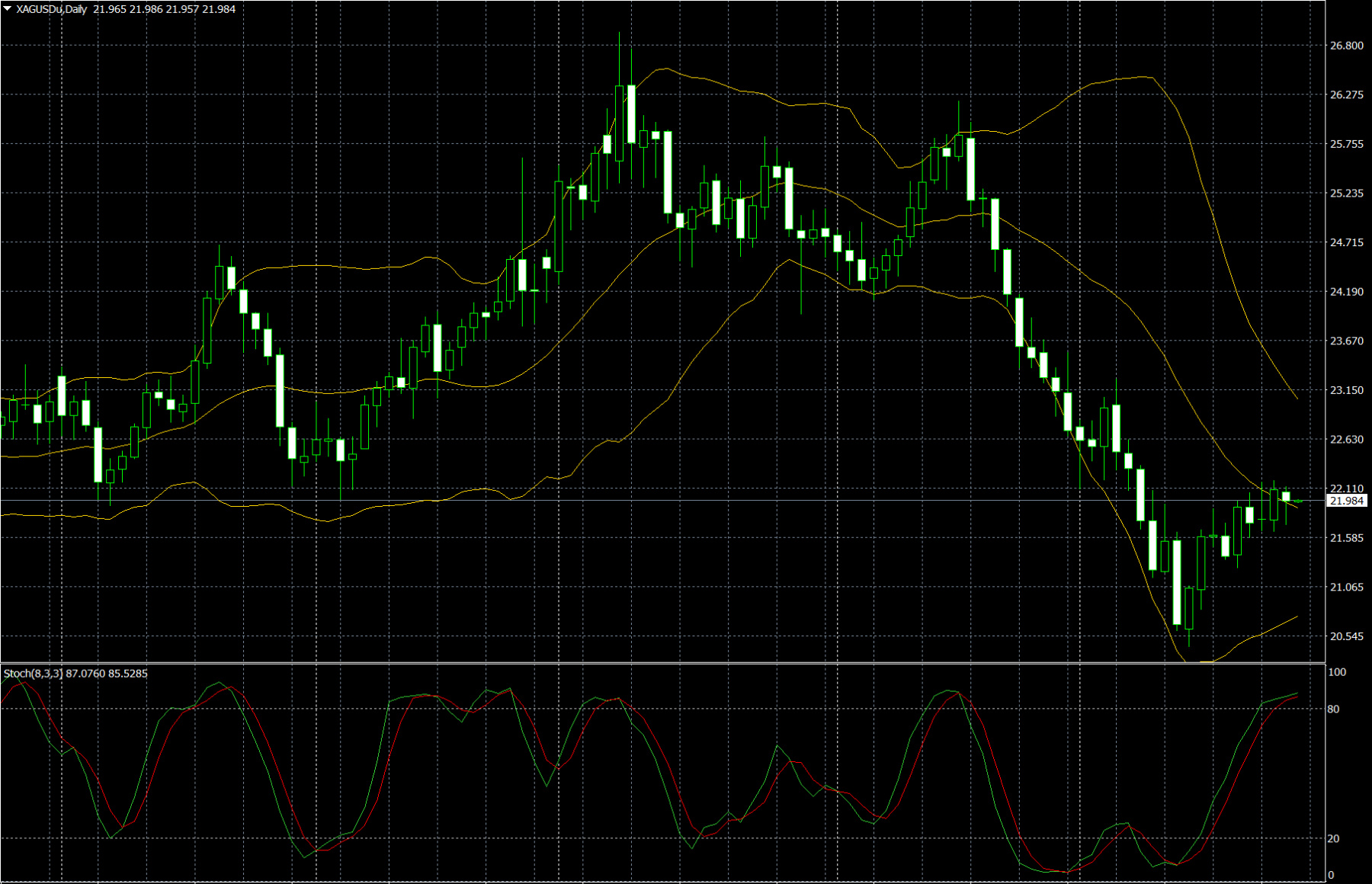Screen dimensions: 1372x884
Task: Click the 23.150 price scale label
Action: click(1347, 390)
